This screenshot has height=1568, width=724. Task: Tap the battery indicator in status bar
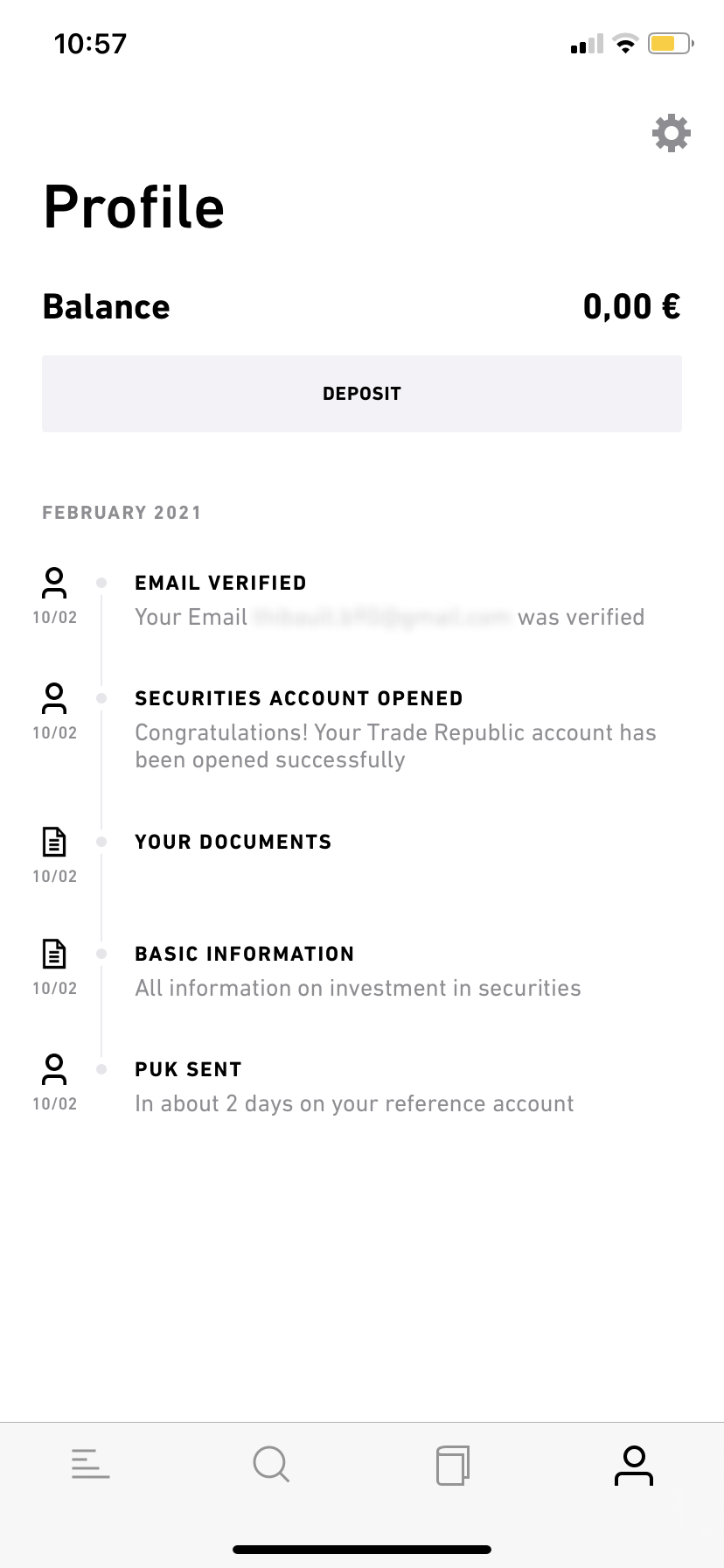(669, 44)
